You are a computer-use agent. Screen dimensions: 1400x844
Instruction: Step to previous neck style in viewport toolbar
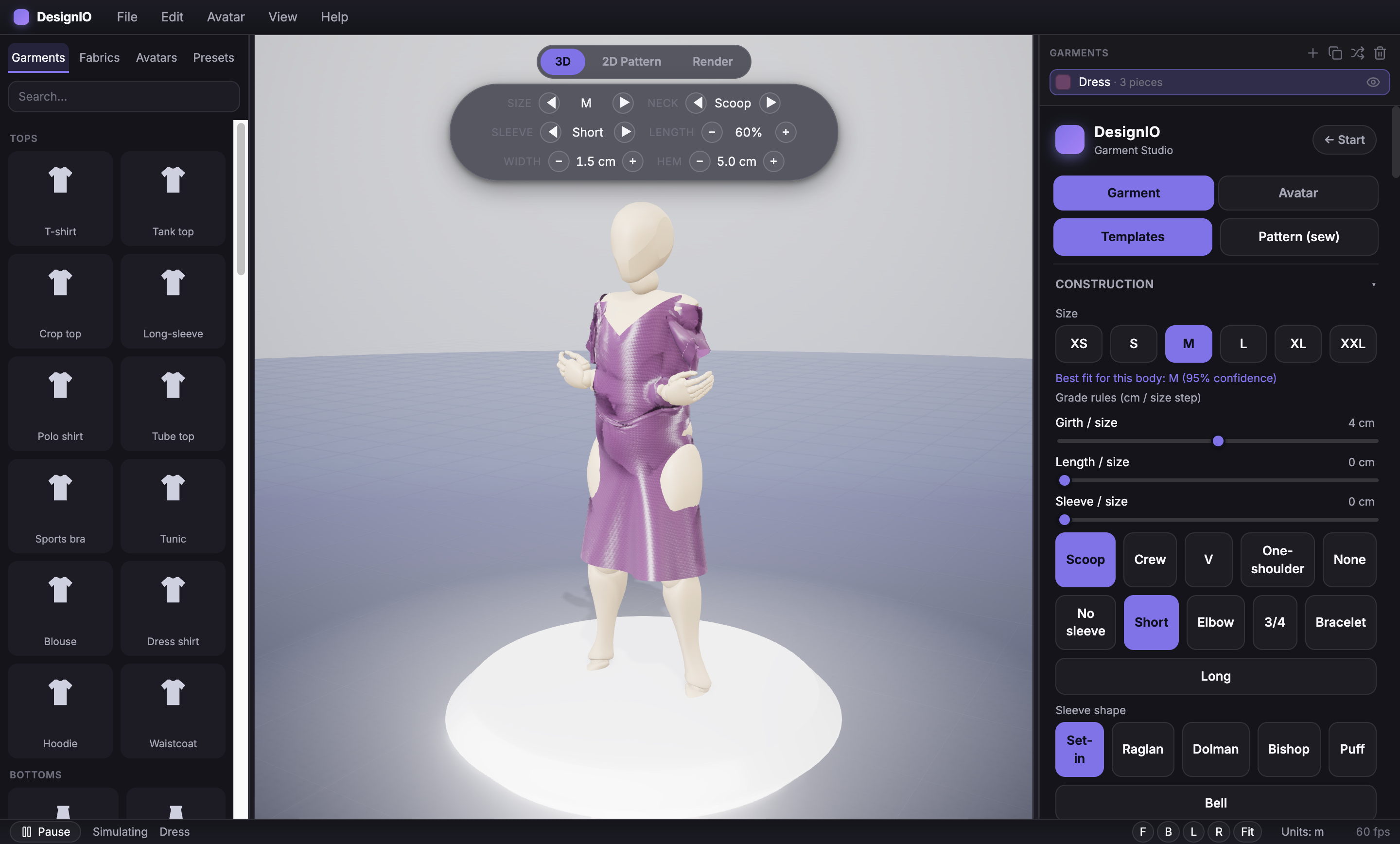click(x=697, y=103)
